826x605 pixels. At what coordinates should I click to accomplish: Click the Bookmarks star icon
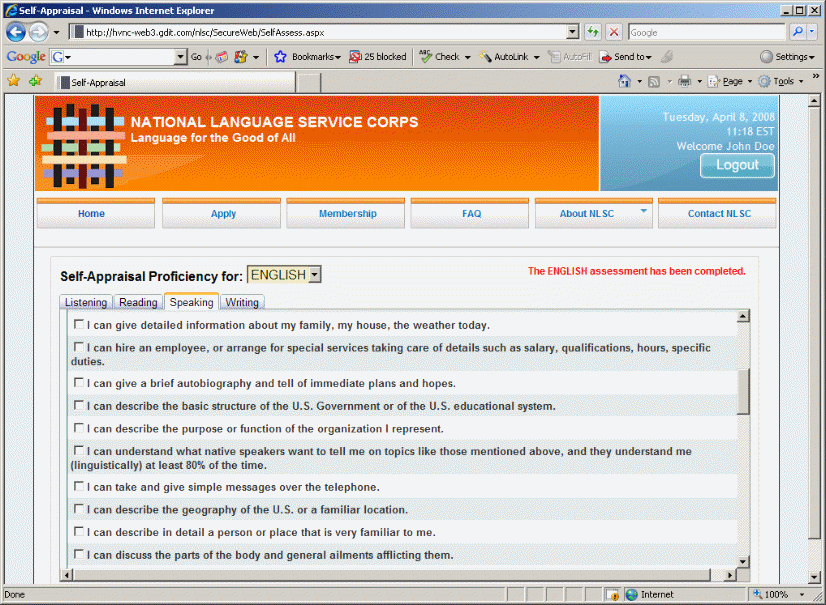click(x=280, y=56)
